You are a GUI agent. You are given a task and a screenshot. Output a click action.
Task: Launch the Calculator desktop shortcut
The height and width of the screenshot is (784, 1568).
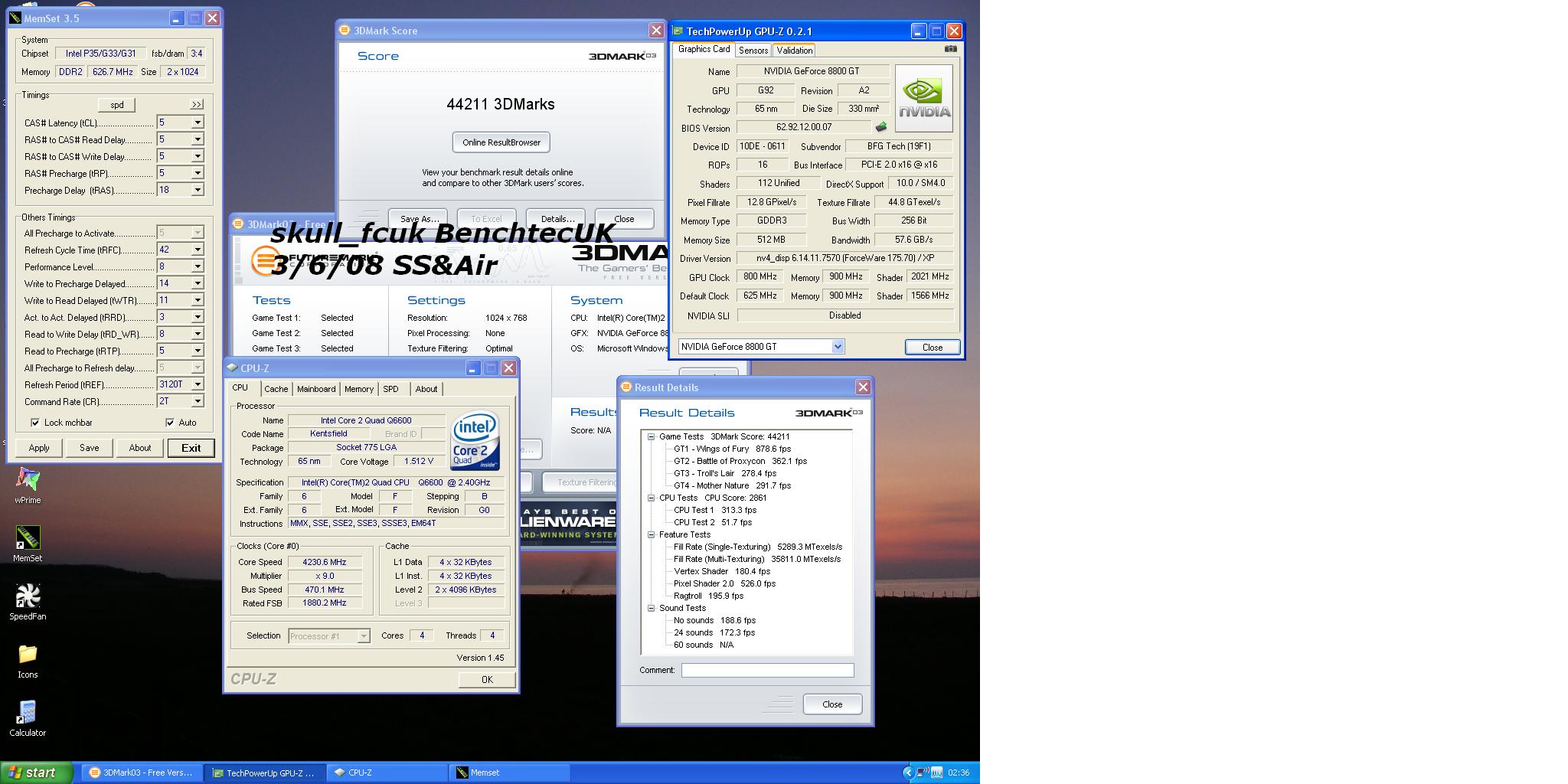coord(28,718)
